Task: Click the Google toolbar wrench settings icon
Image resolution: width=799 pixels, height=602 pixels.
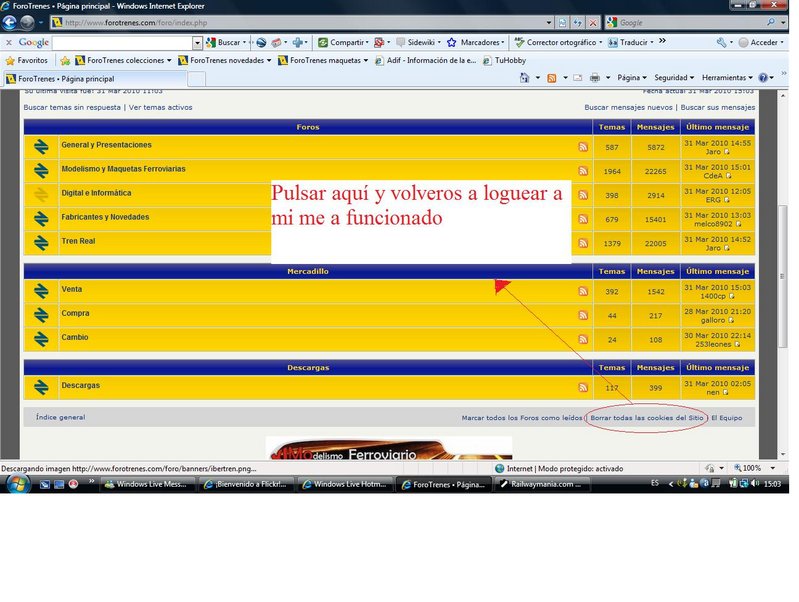Action: [721, 42]
